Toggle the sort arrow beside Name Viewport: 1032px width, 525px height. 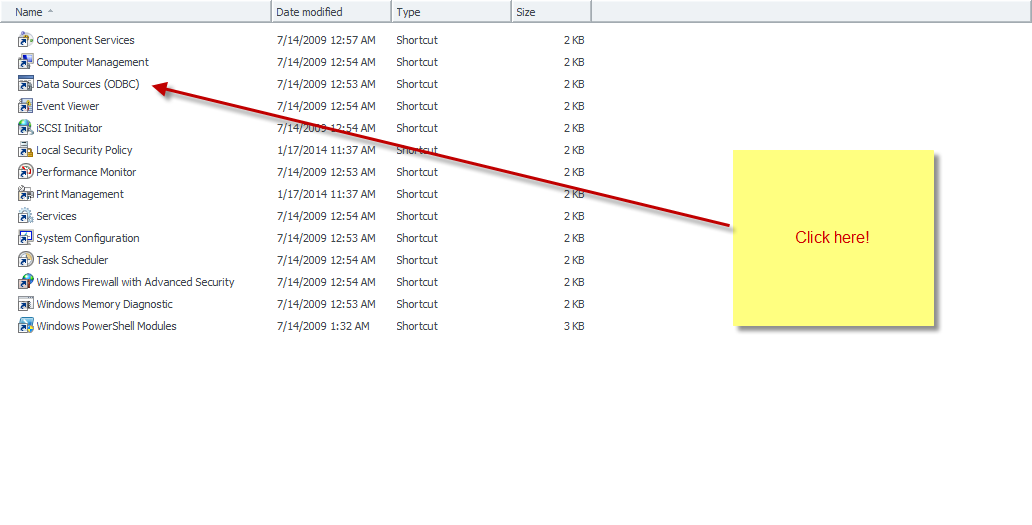tap(51, 12)
